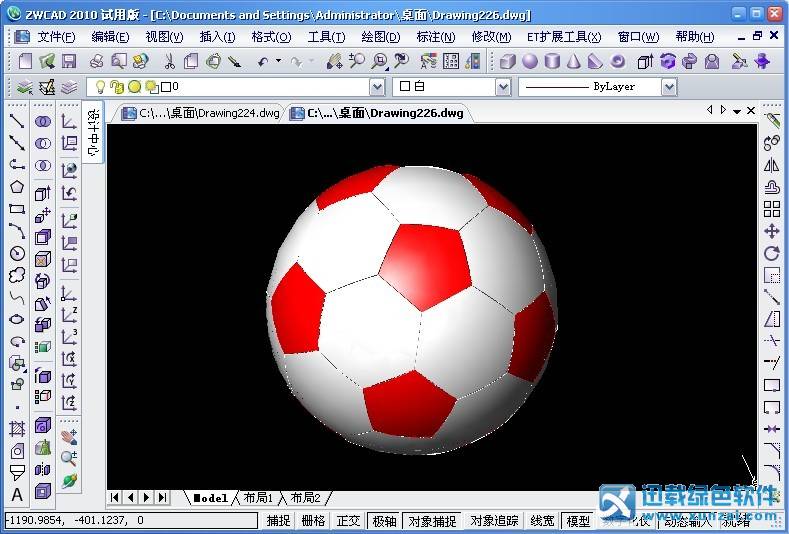This screenshot has width=789, height=534.
Task: Click the Extrude faces icon
Action: [x=43, y=193]
